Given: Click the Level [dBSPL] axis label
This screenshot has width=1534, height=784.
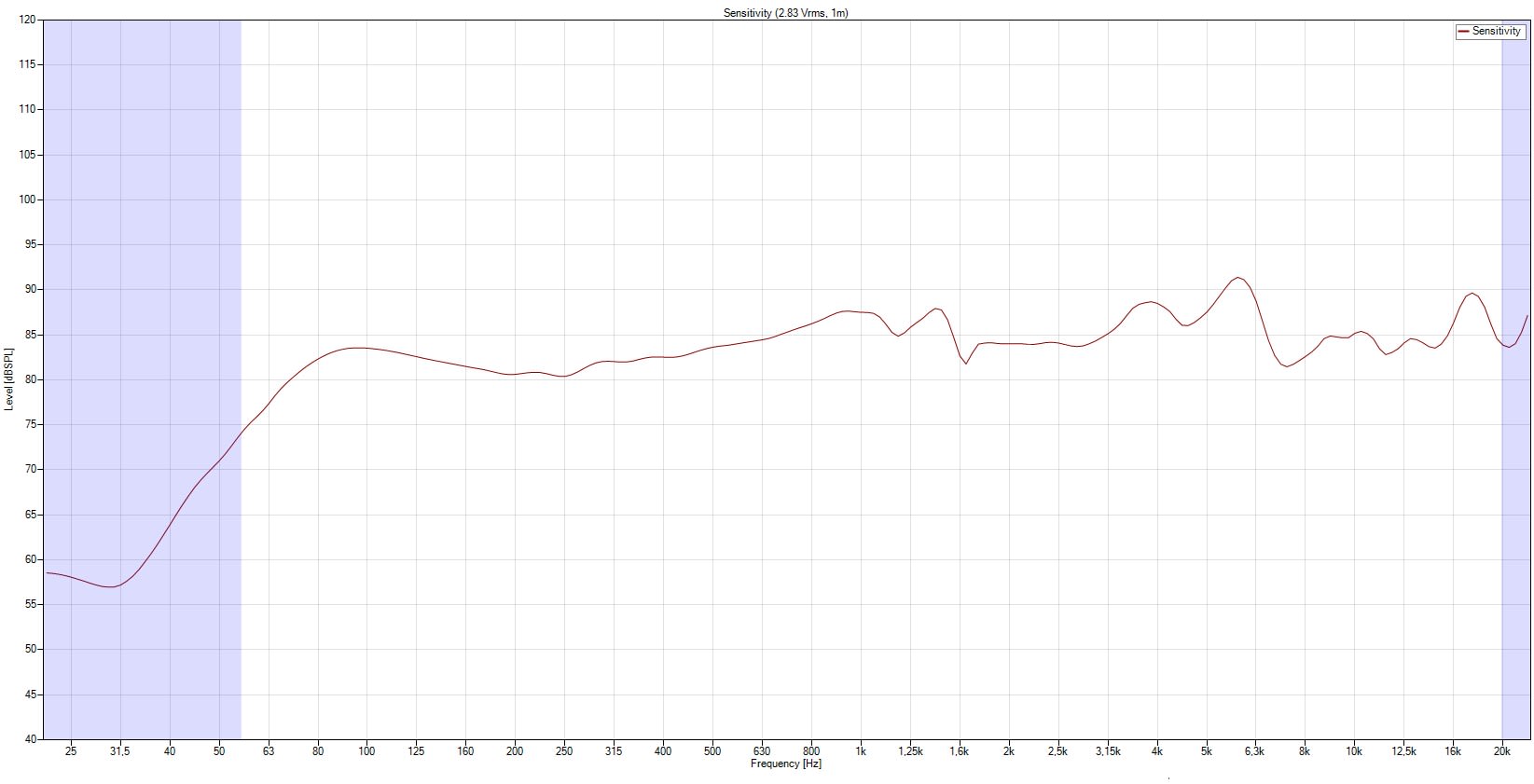Looking at the screenshot, I should 9,378.
